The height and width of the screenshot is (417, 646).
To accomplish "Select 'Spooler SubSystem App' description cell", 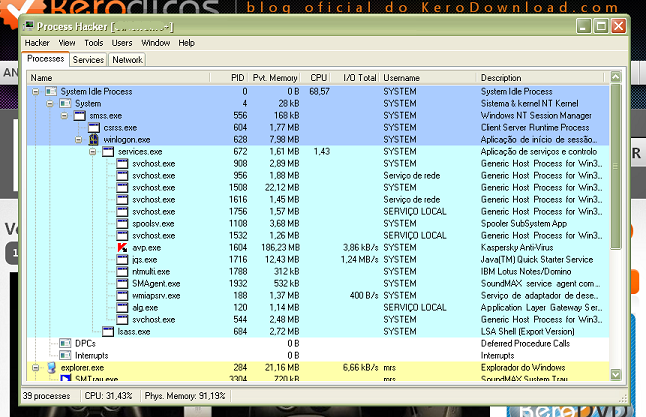I will pos(524,223).
